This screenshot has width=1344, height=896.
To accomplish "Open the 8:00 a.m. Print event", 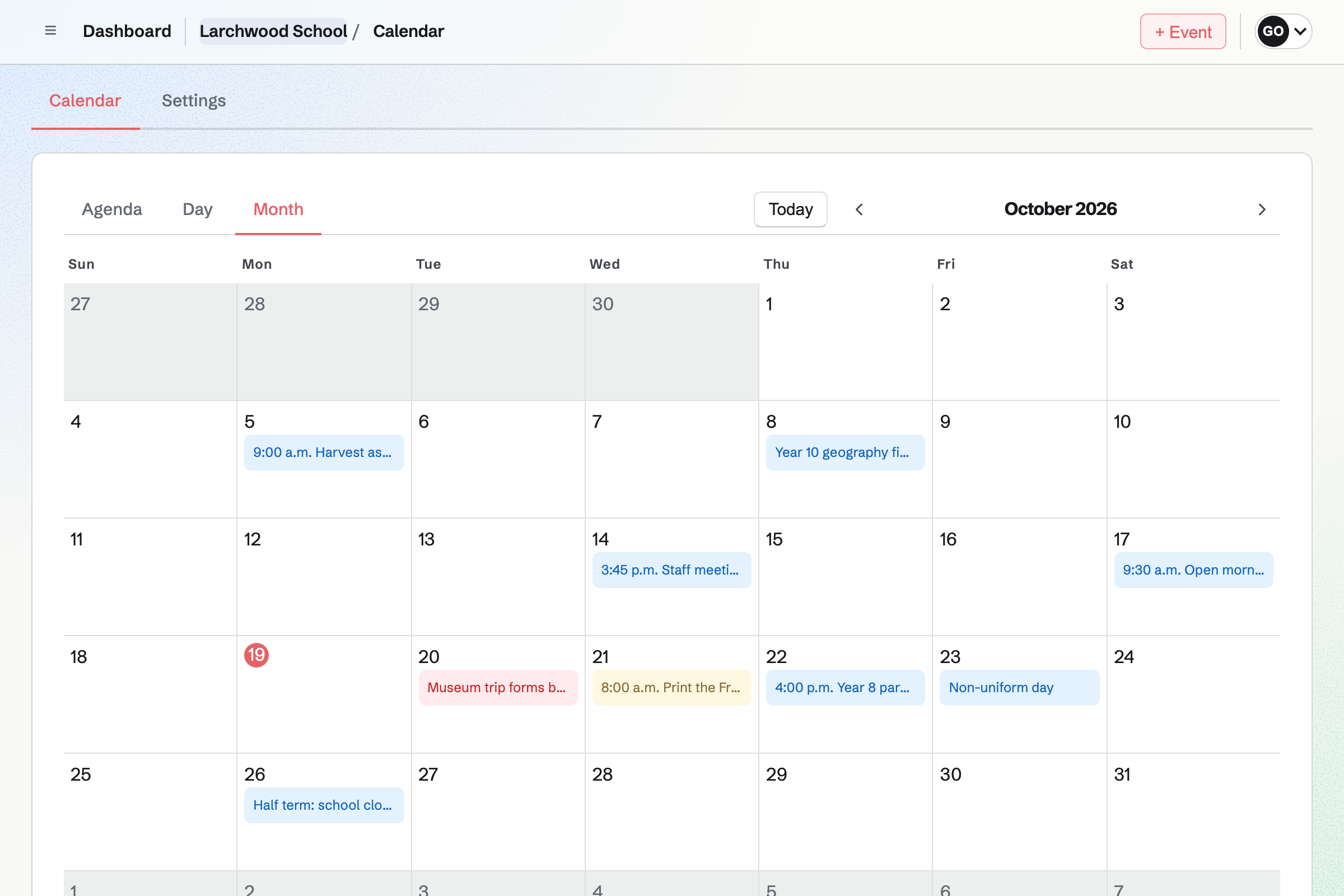I will pyautogui.click(x=671, y=688).
